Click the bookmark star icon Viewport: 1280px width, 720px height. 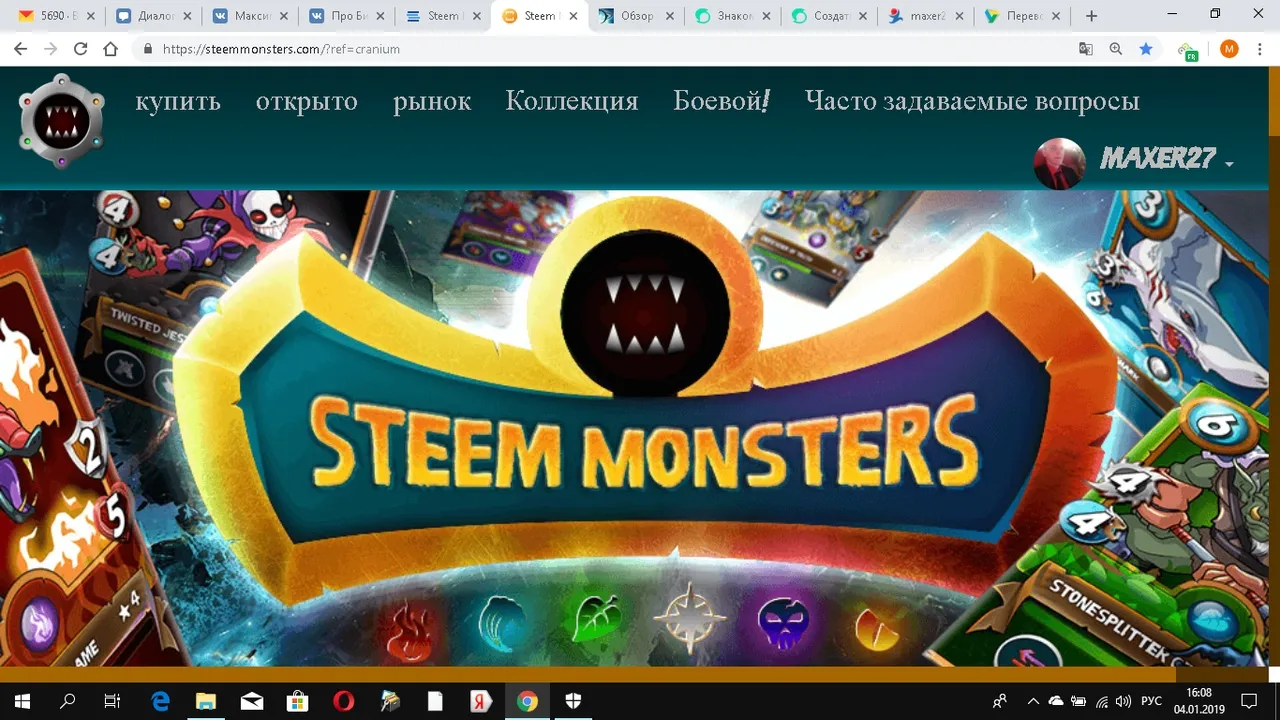[x=1146, y=49]
